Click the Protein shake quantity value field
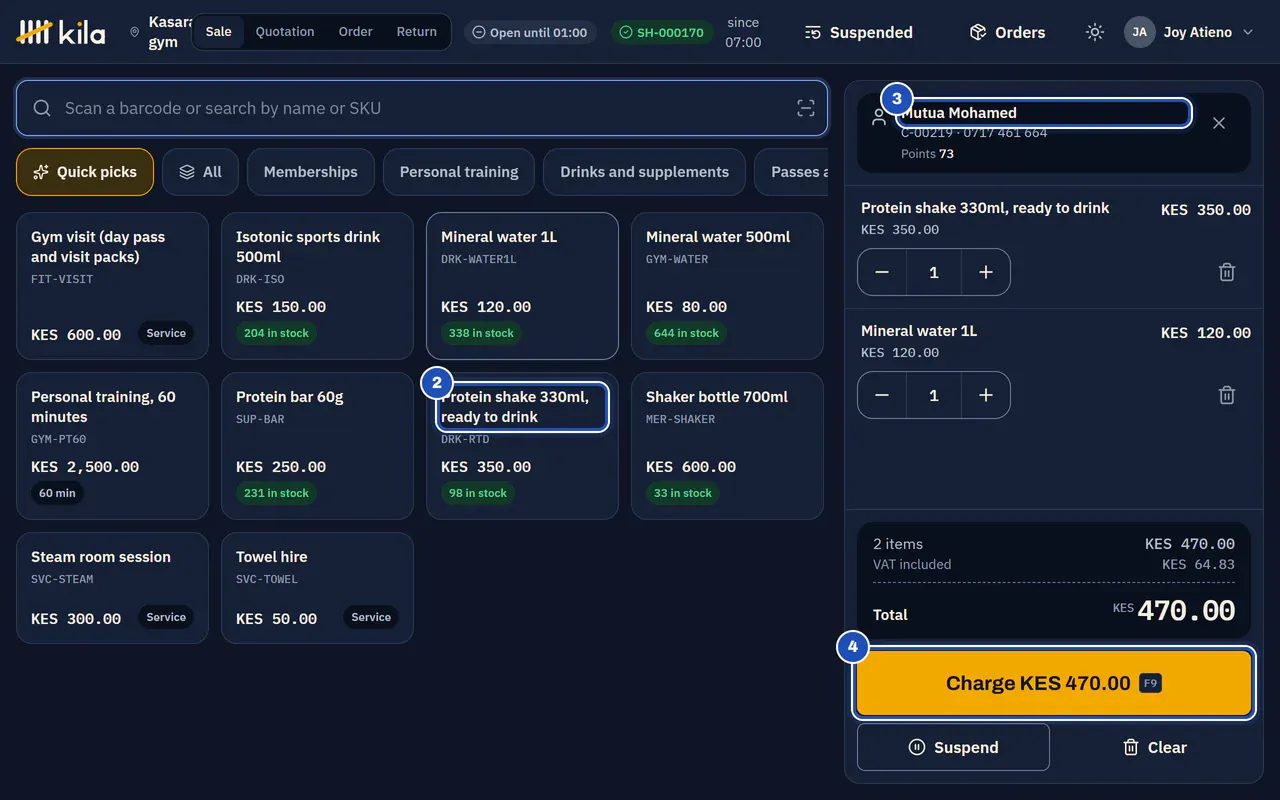1280x800 pixels. (934, 272)
